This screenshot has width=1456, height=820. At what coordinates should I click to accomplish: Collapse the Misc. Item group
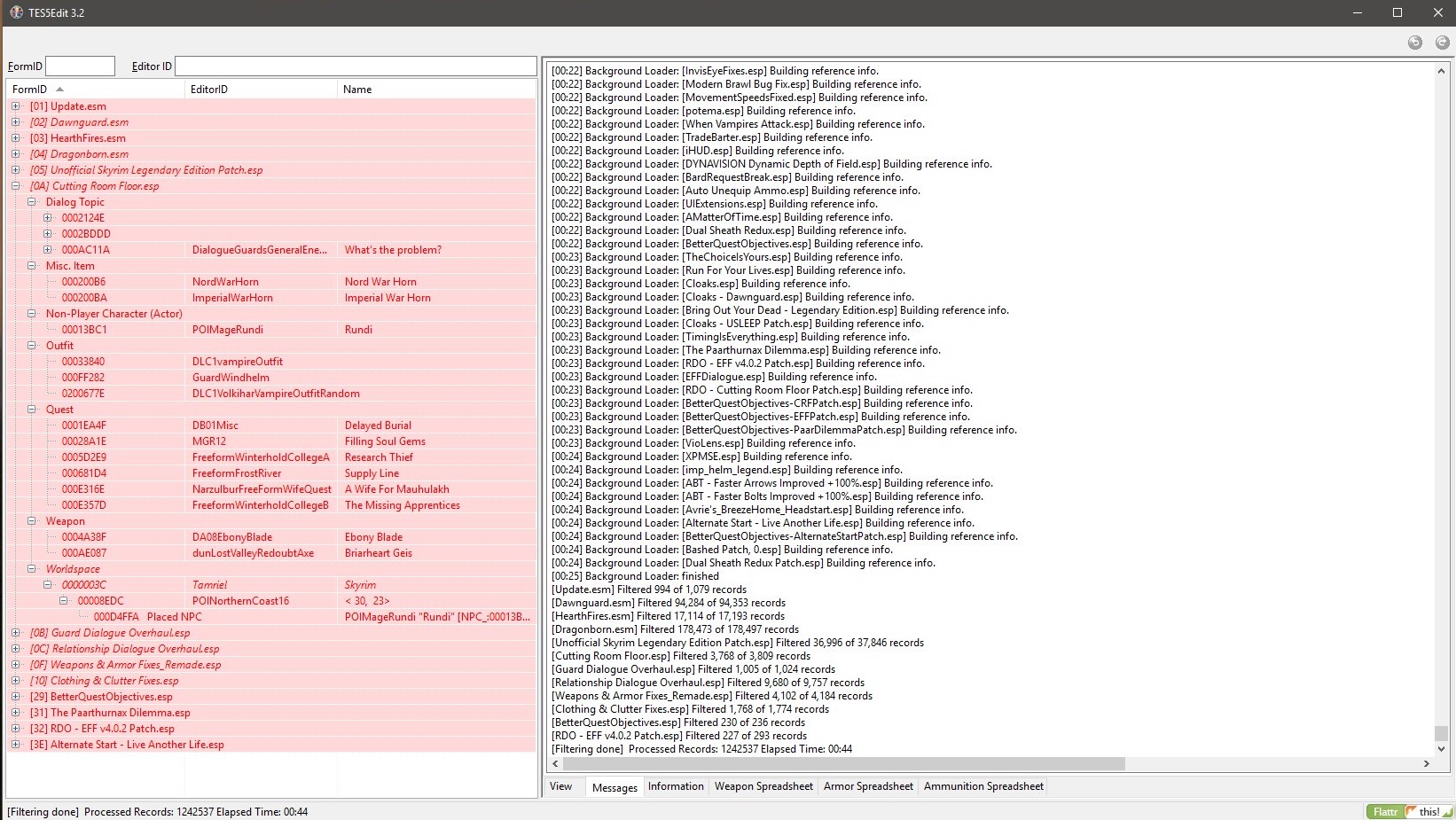[x=32, y=266]
